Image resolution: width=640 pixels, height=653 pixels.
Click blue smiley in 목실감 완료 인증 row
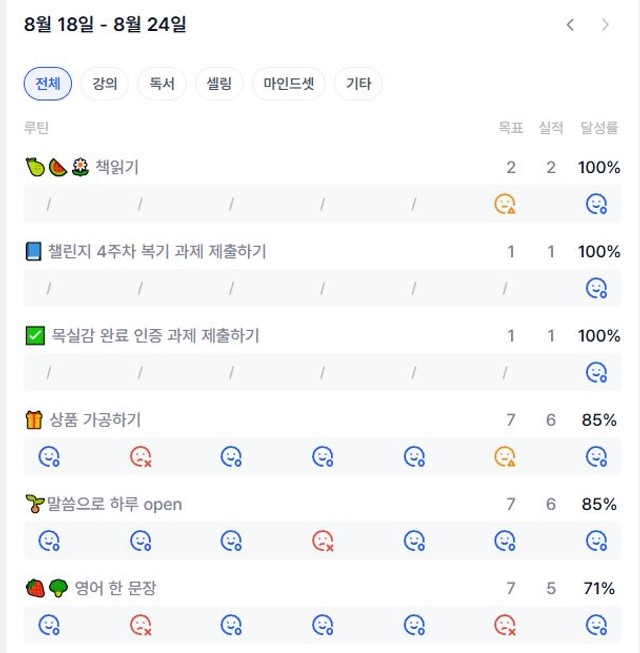point(596,372)
